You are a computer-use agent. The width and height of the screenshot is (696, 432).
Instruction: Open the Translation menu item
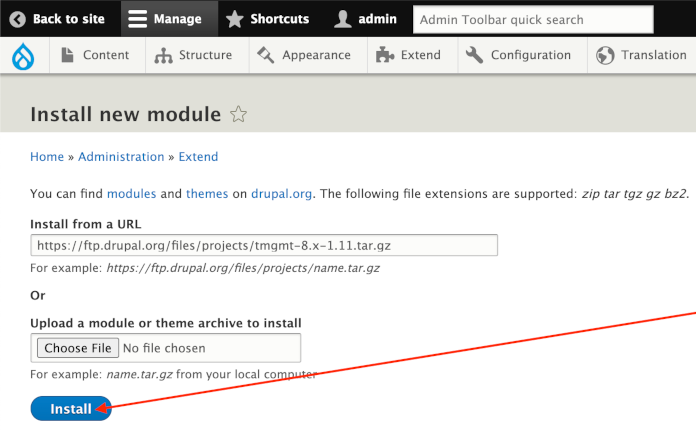coord(653,55)
